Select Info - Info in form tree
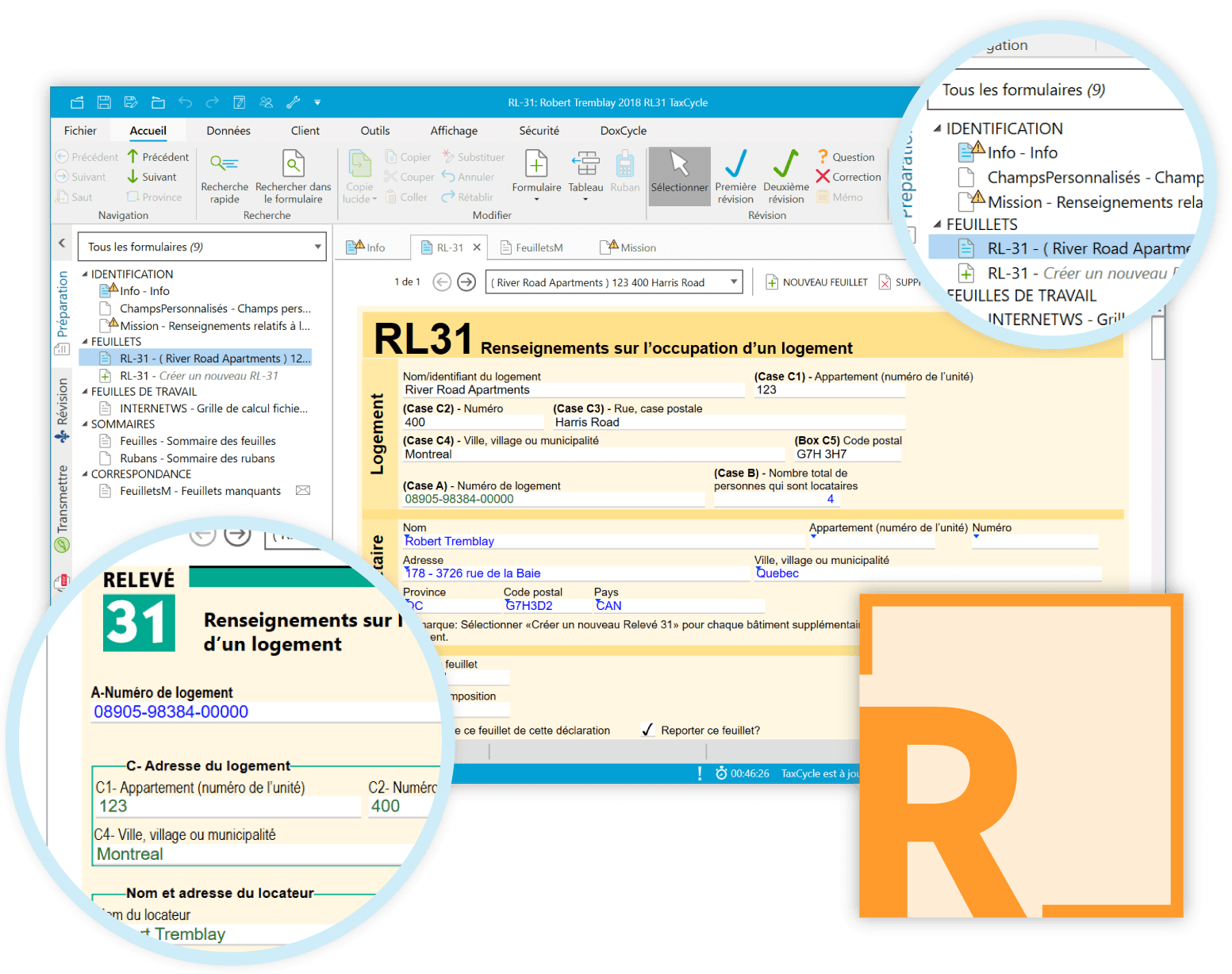 (x=135, y=291)
